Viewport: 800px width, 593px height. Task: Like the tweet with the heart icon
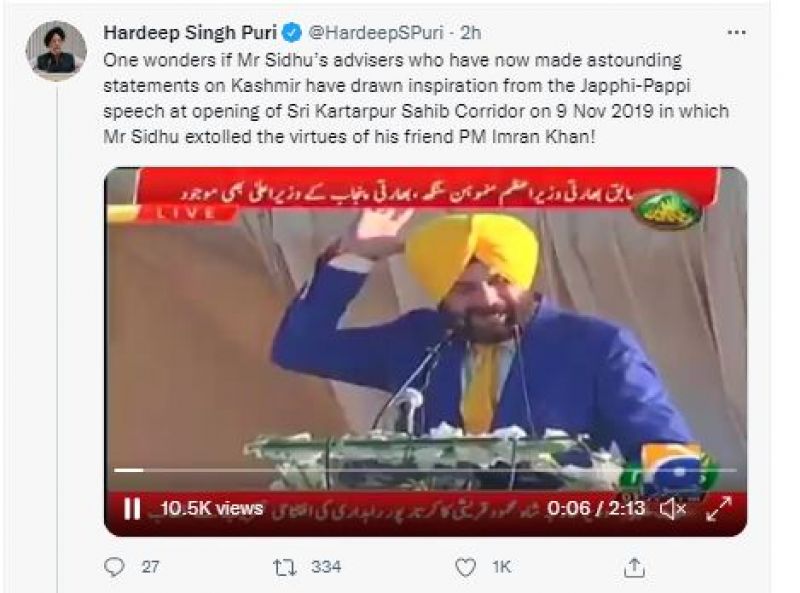(x=465, y=567)
